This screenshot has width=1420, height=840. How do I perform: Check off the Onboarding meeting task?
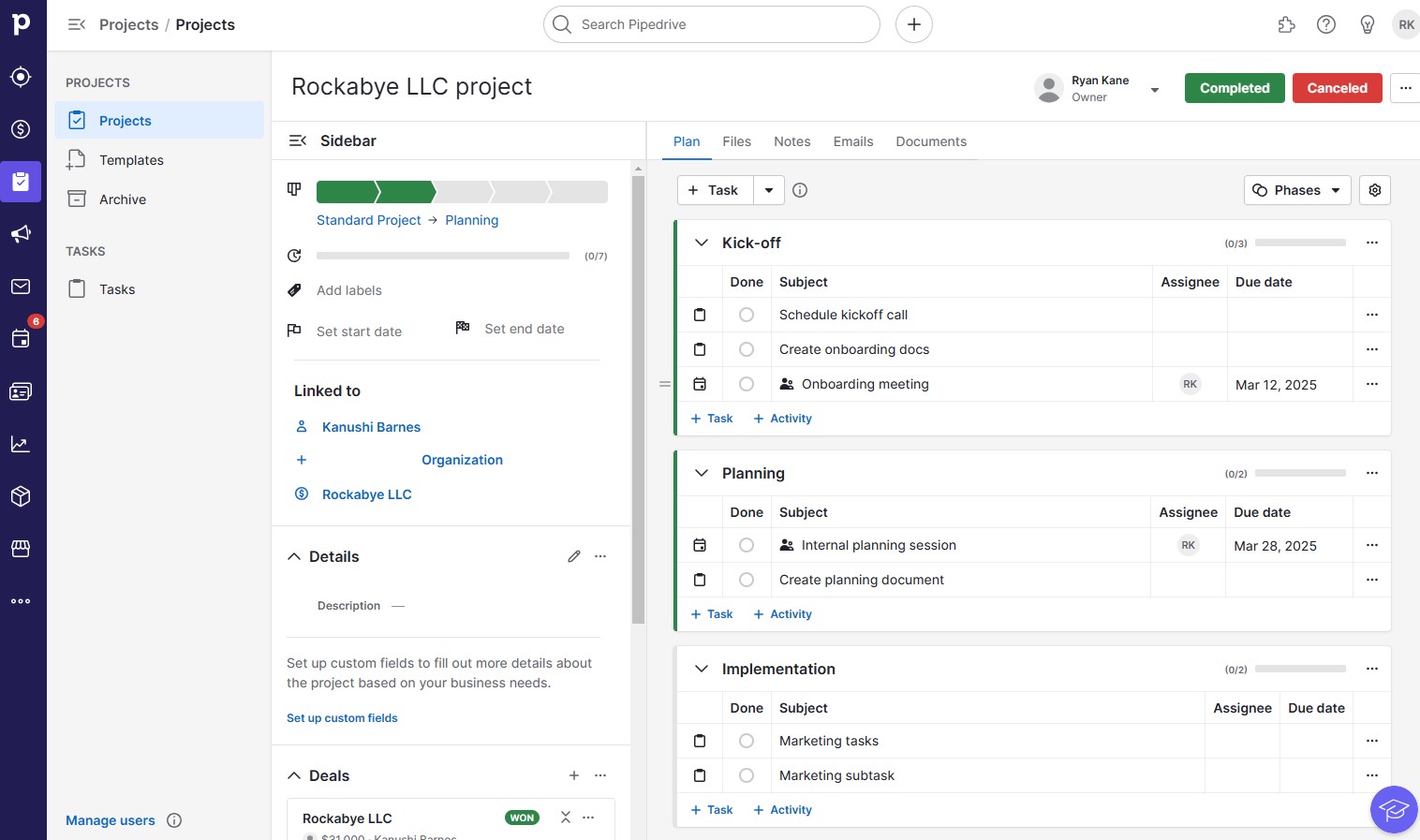click(746, 383)
